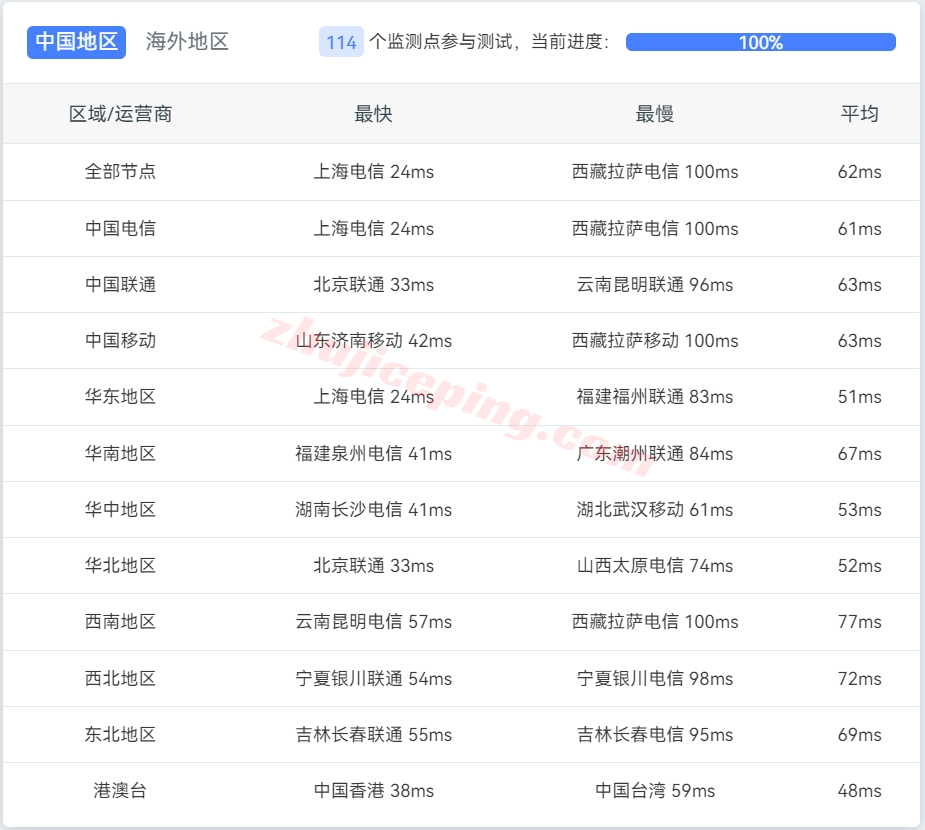This screenshot has width=925, height=830.
Task: Click the 山西太原电信 74ms cell
Action: [655, 566]
